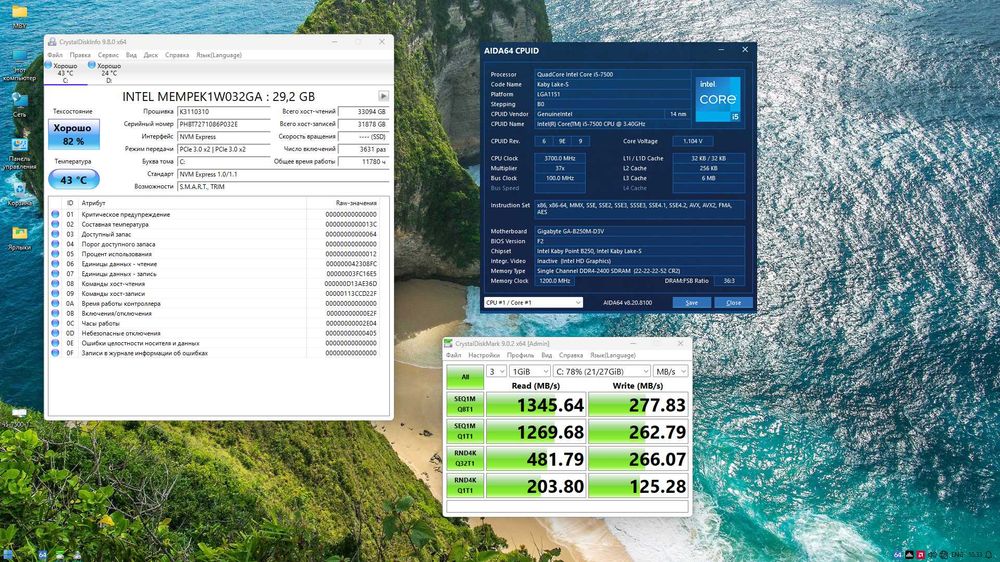The height and width of the screenshot is (562, 1000).
Task: Click the QuadCore Intel Core i5-7500 processor value
Action: (612, 74)
